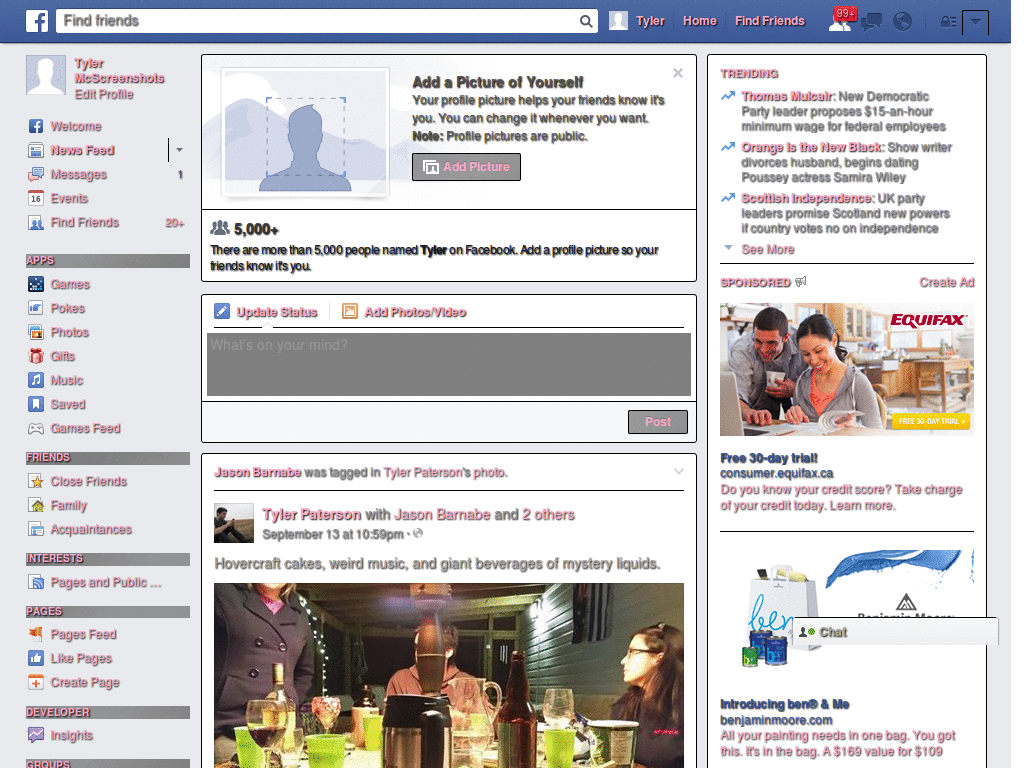Click the Benjamin Moore ad image
Viewport: 1024px width, 768px height.
tap(846, 611)
